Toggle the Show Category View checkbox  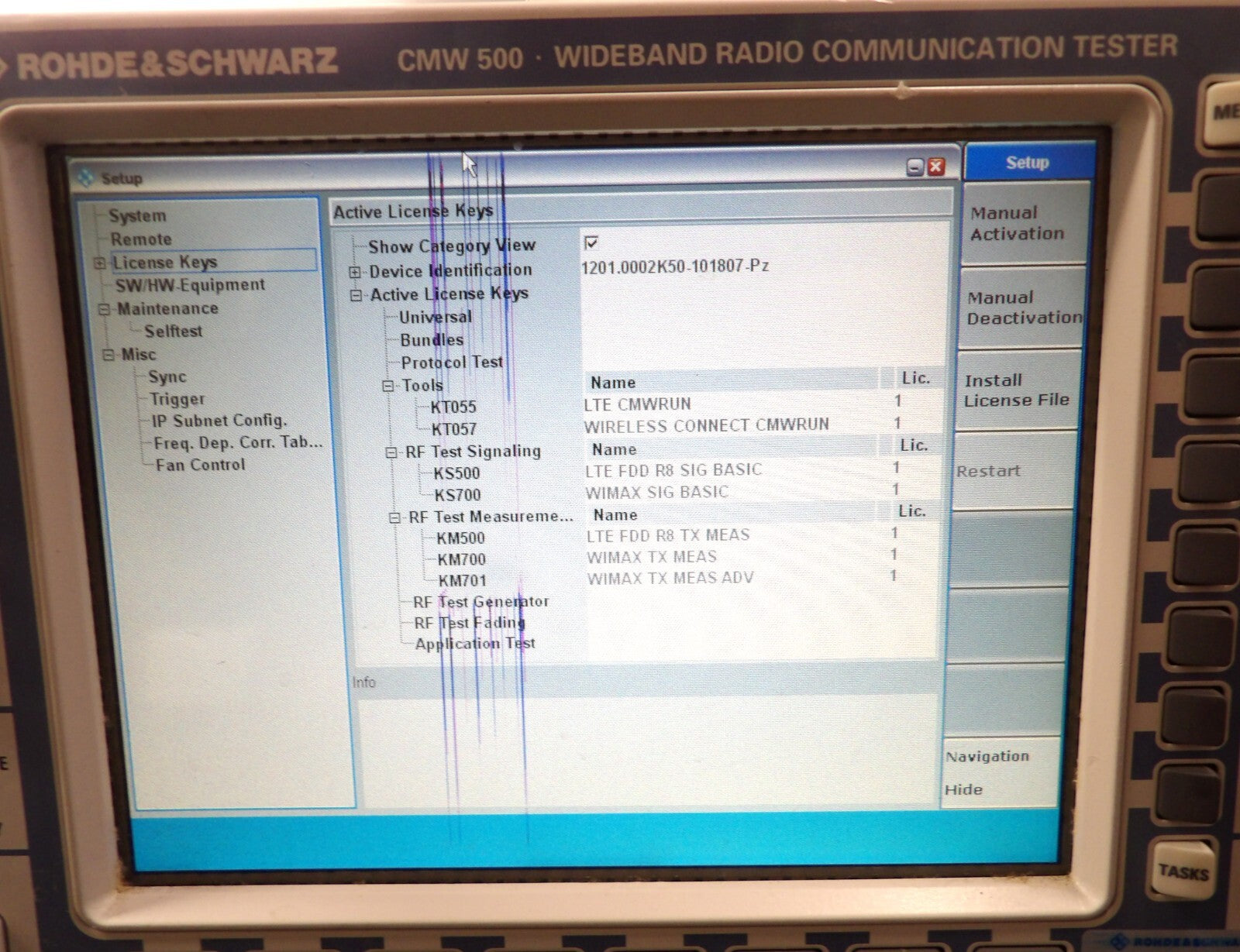pyautogui.click(x=591, y=243)
